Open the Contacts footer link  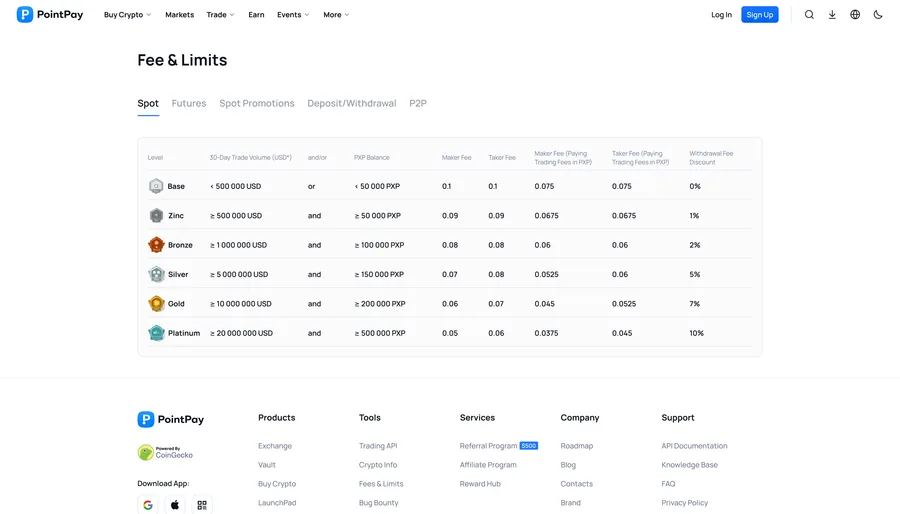click(577, 484)
